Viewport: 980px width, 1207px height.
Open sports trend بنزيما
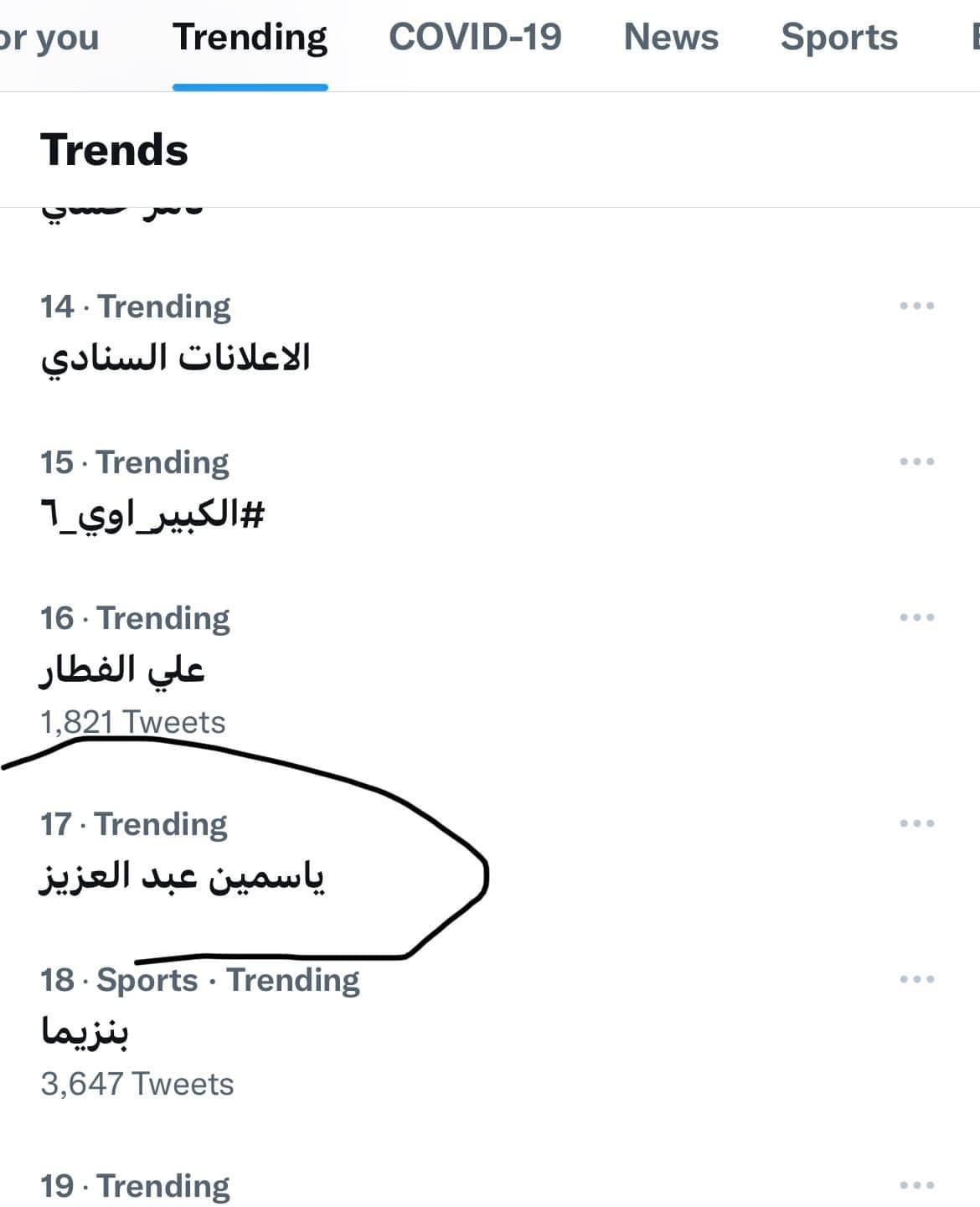85,1032
